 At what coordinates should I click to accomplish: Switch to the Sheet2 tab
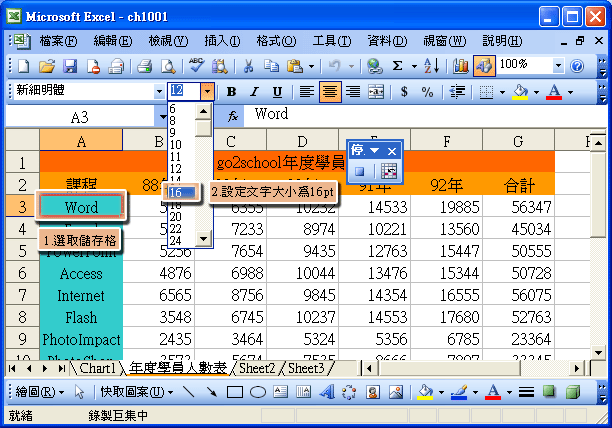click(x=256, y=368)
